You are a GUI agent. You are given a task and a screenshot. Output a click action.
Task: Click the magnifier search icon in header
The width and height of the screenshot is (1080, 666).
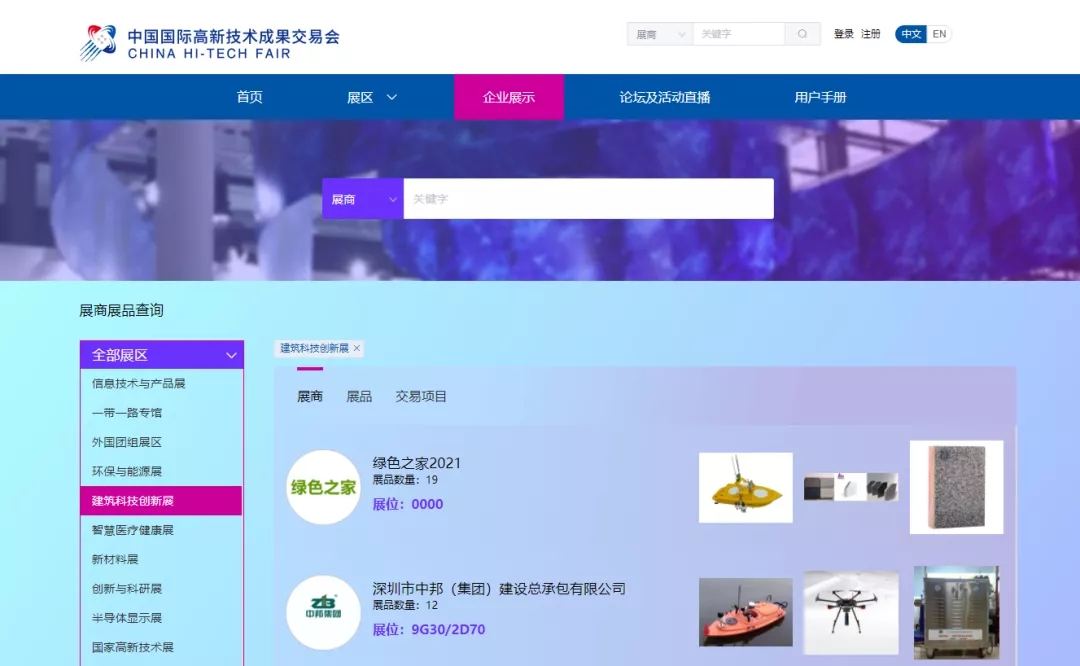pyautogui.click(x=802, y=34)
